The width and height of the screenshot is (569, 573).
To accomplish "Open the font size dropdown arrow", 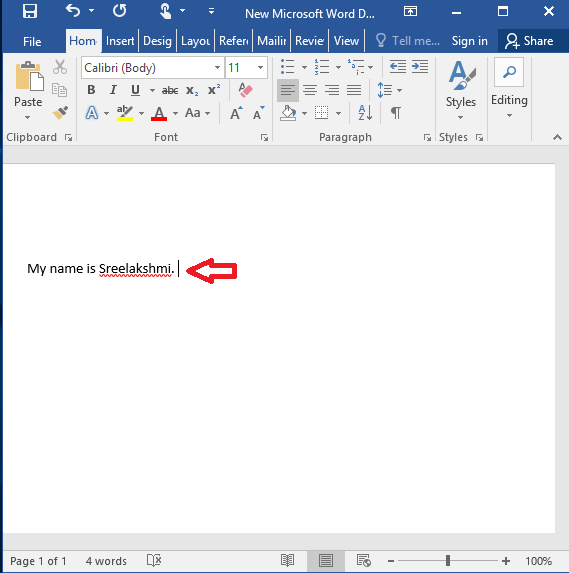I will click(260, 68).
